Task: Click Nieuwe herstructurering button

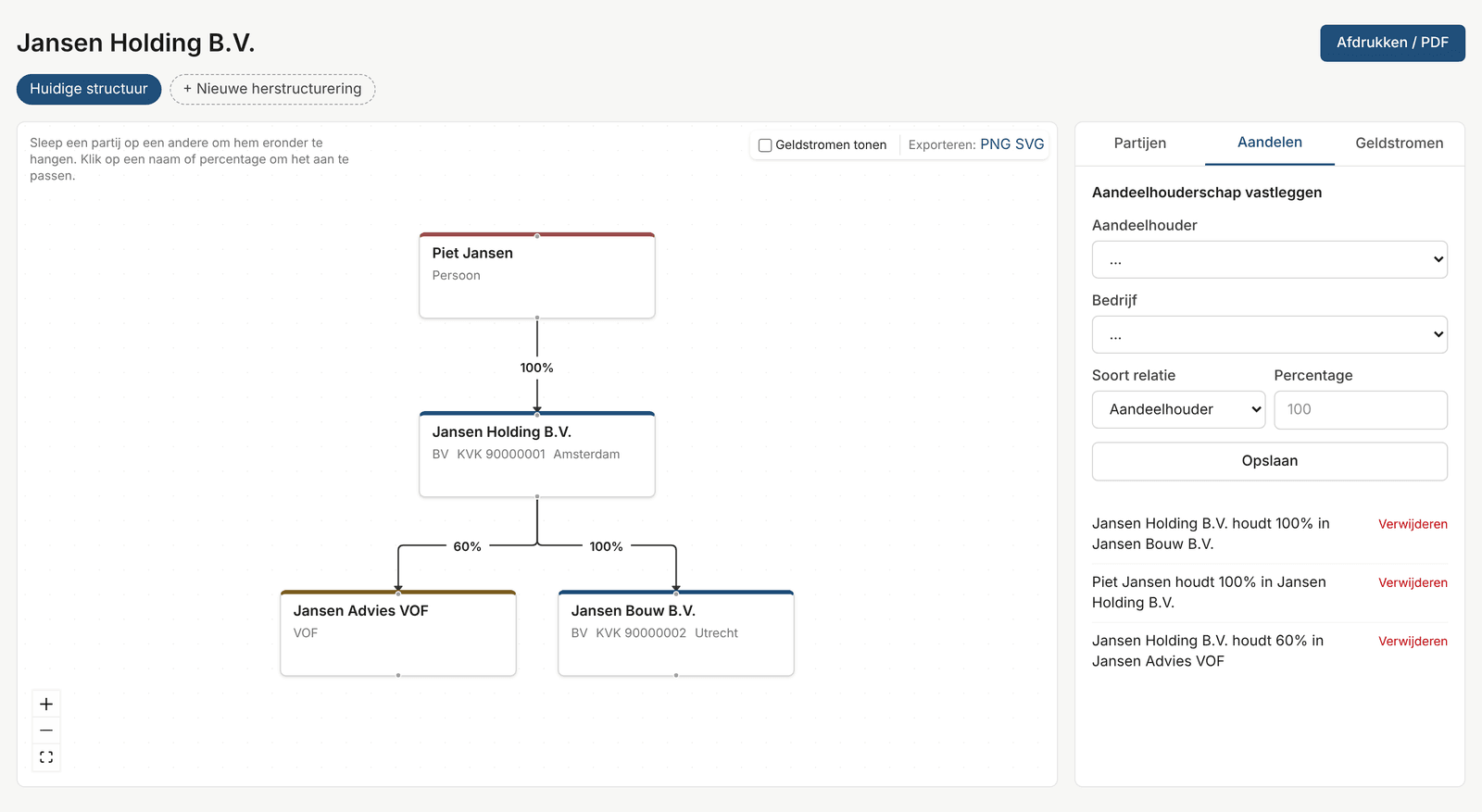Action: [x=272, y=89]
